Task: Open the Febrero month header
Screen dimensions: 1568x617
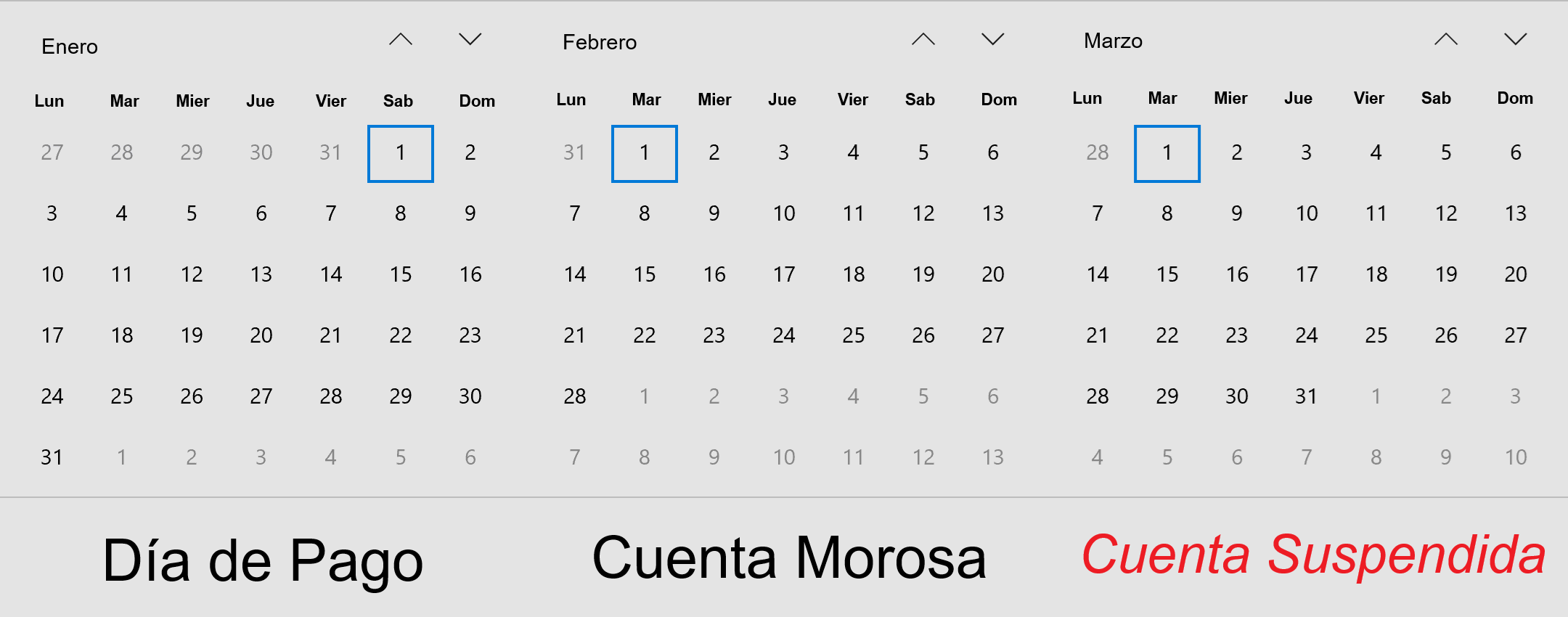Action: click(x=600, y=42)
